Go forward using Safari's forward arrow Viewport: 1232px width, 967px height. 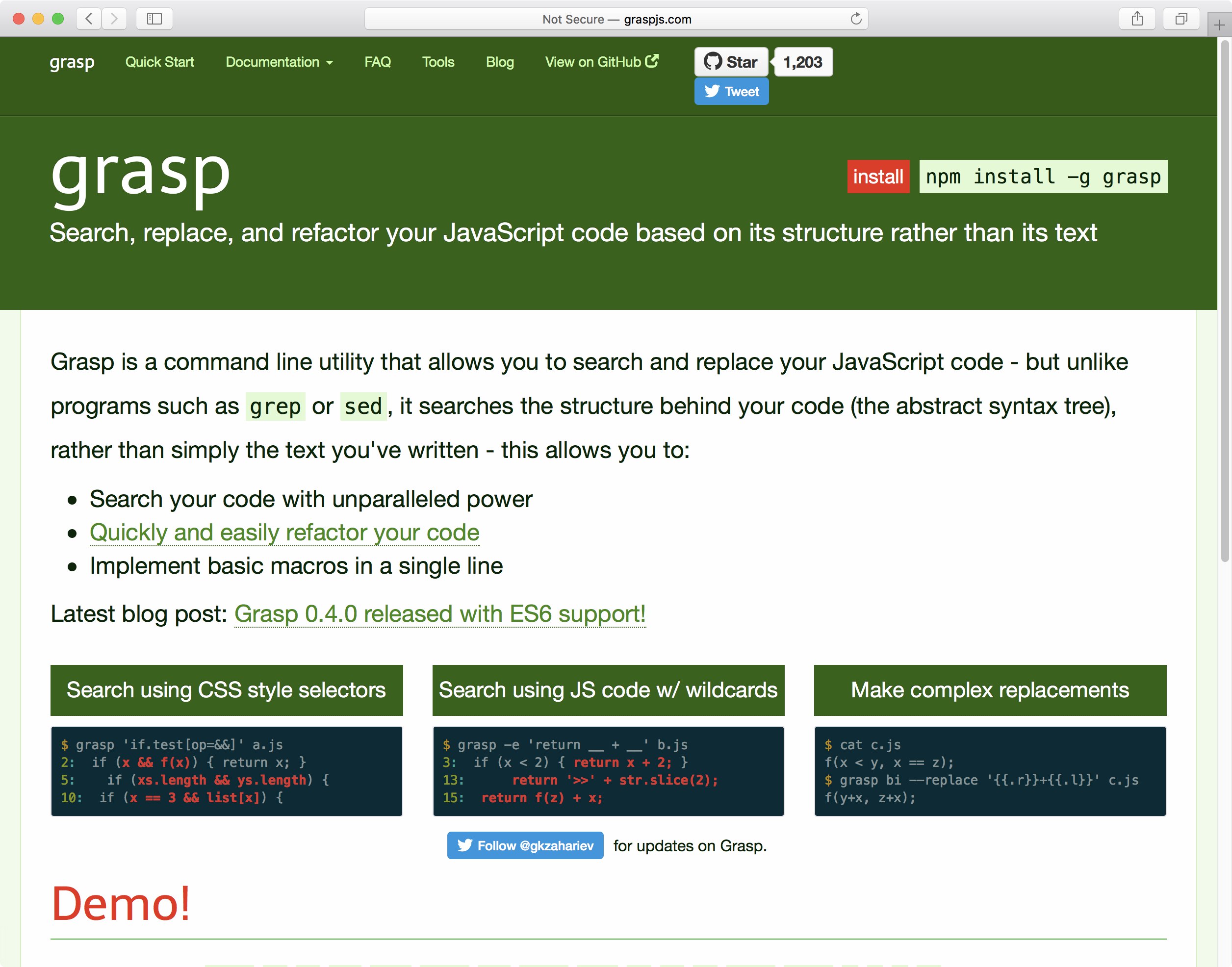114,19
